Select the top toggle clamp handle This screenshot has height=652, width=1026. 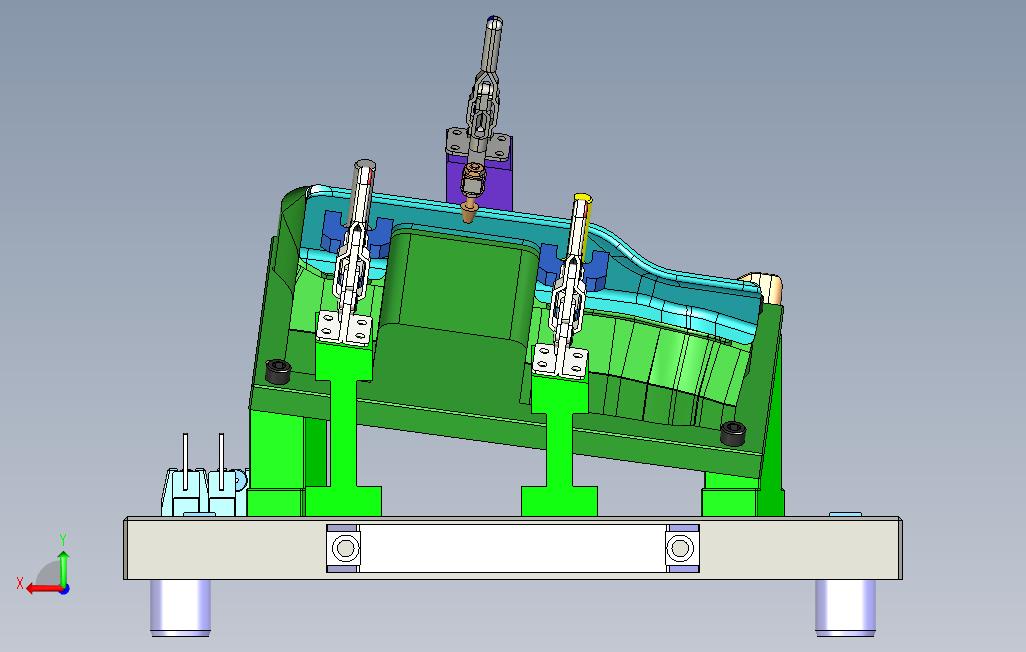point(492,45)
